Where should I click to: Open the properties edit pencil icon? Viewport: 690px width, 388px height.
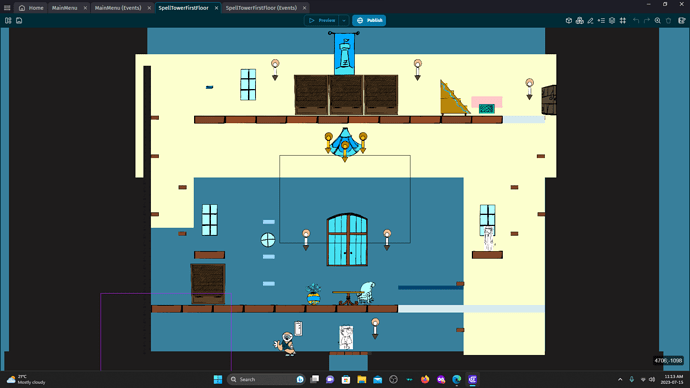point(590,20)
